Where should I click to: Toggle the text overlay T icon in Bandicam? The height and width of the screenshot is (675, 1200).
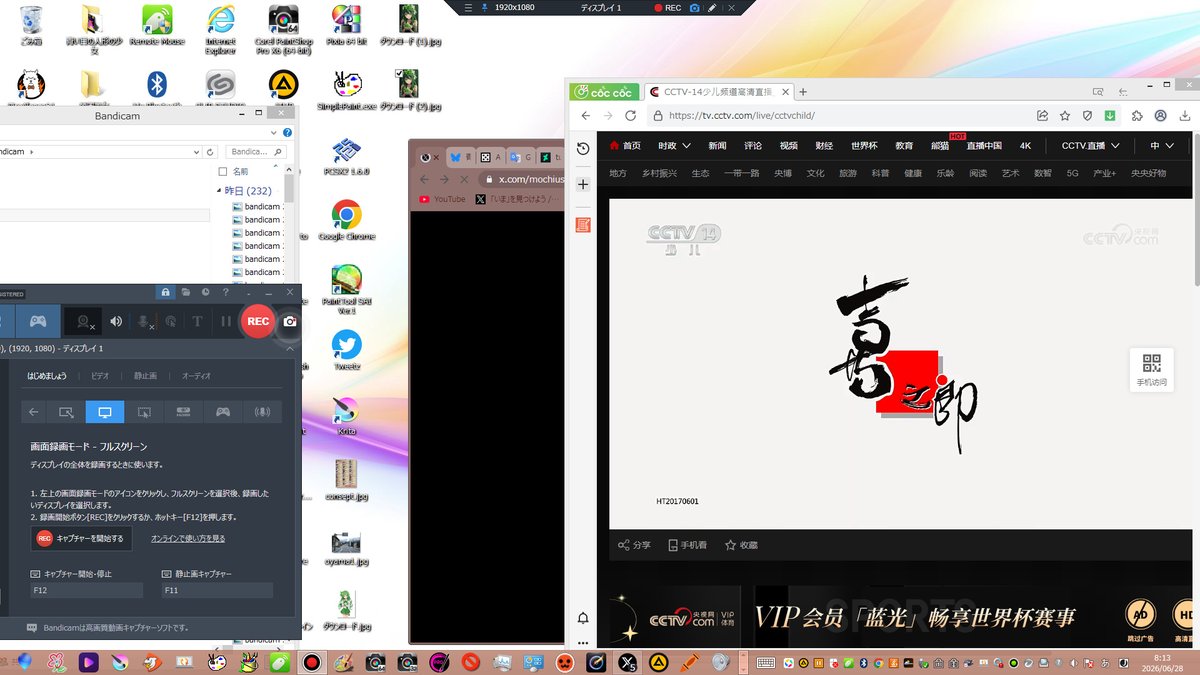197,321
